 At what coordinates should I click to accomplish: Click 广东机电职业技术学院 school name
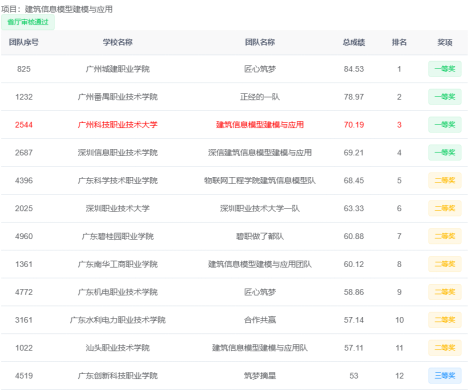[117, 292]
